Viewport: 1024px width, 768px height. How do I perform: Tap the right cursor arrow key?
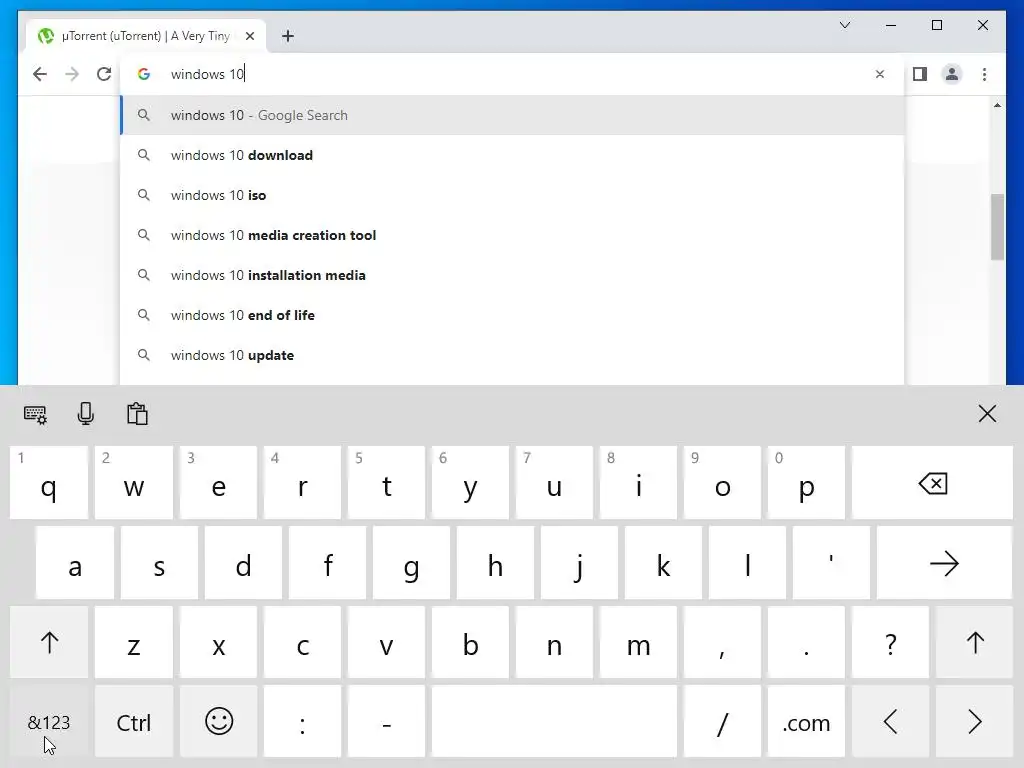[974, 722]
